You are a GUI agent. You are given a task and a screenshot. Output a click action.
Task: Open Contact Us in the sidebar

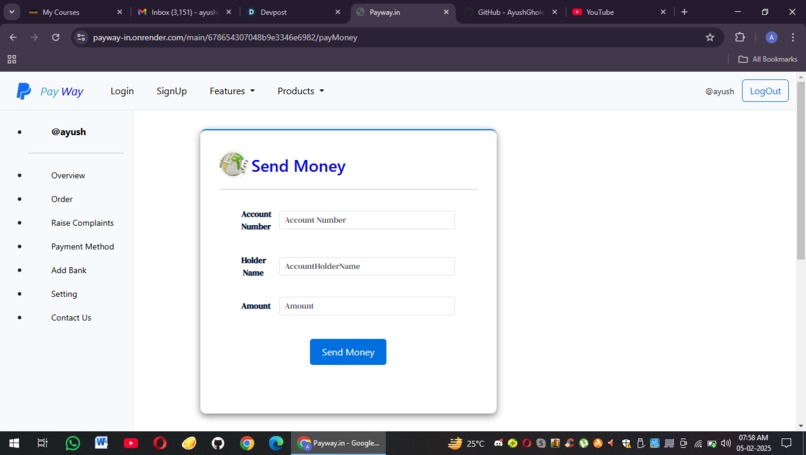click(x=71, y=318)
